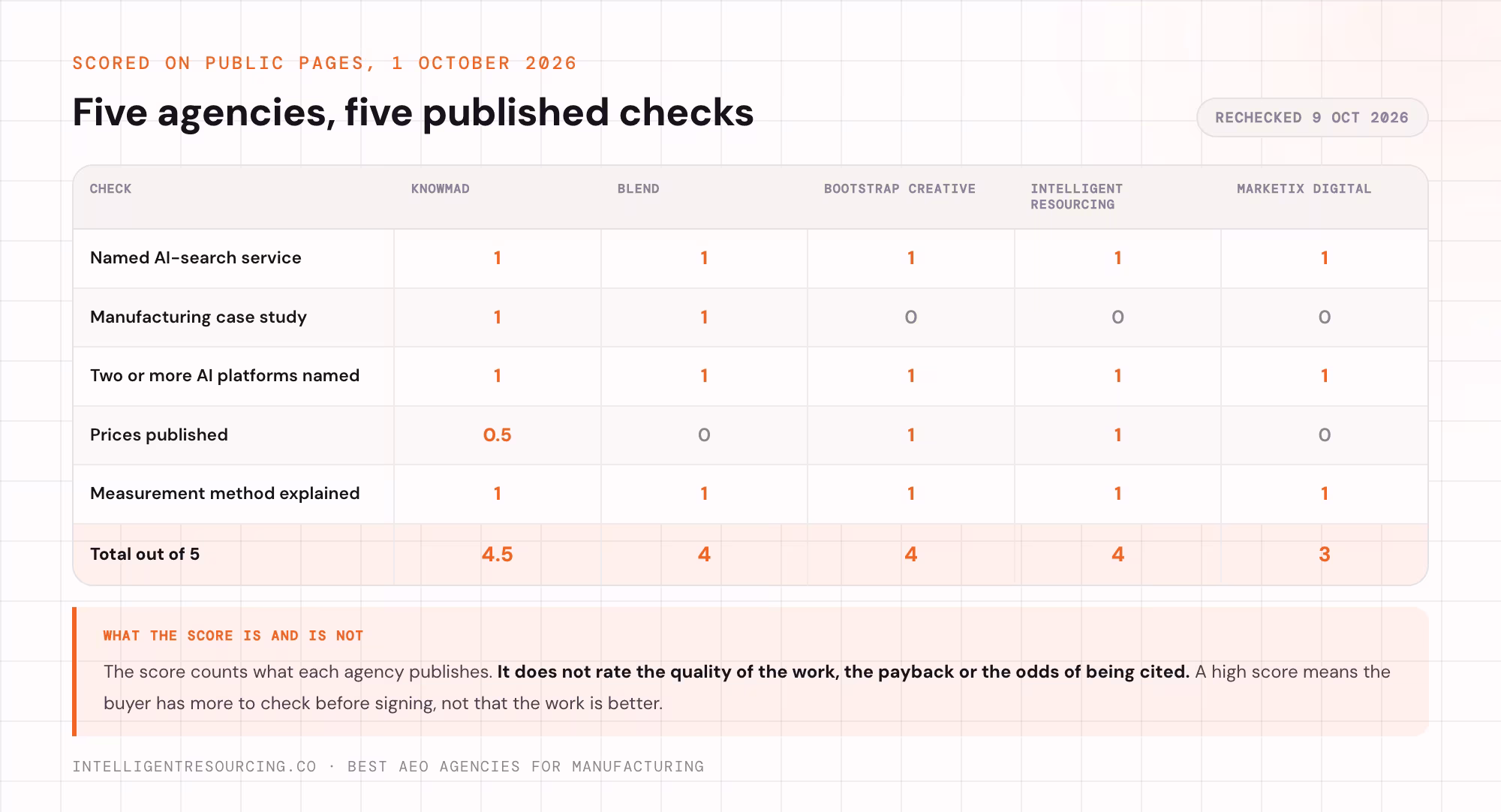Image resolution: width=1501 pixels, height=812 pixels.
Task: Click the intelligentresourcing.co footer text
Action: click(x=194, y=767)
